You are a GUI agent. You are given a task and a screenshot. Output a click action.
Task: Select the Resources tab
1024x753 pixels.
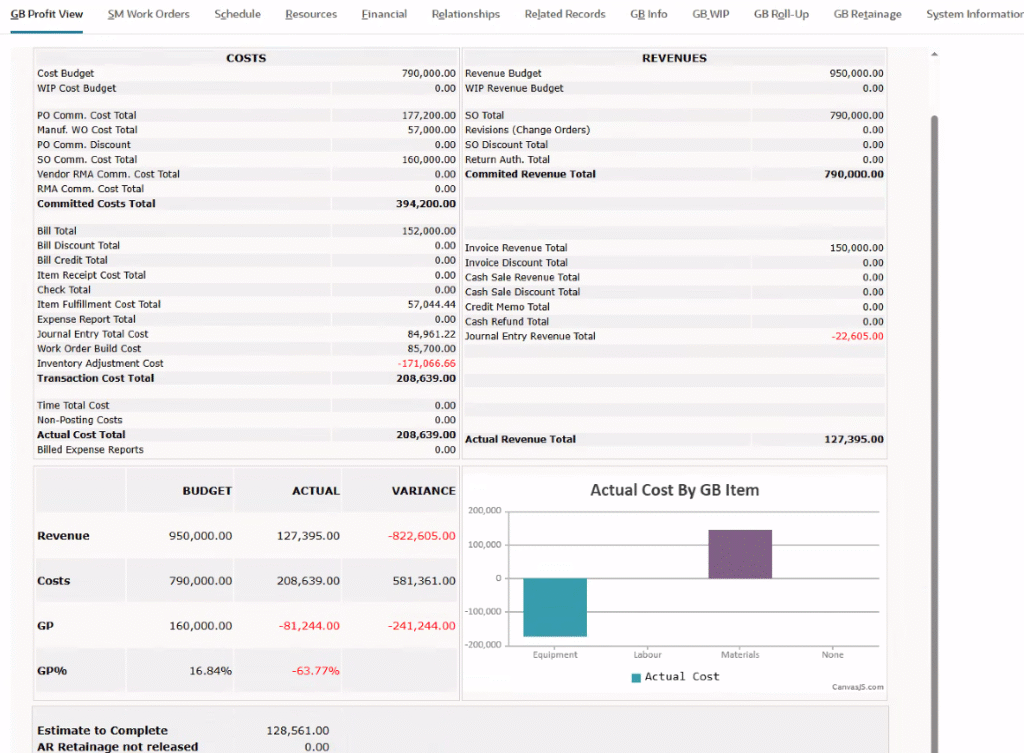coord(311,14)
